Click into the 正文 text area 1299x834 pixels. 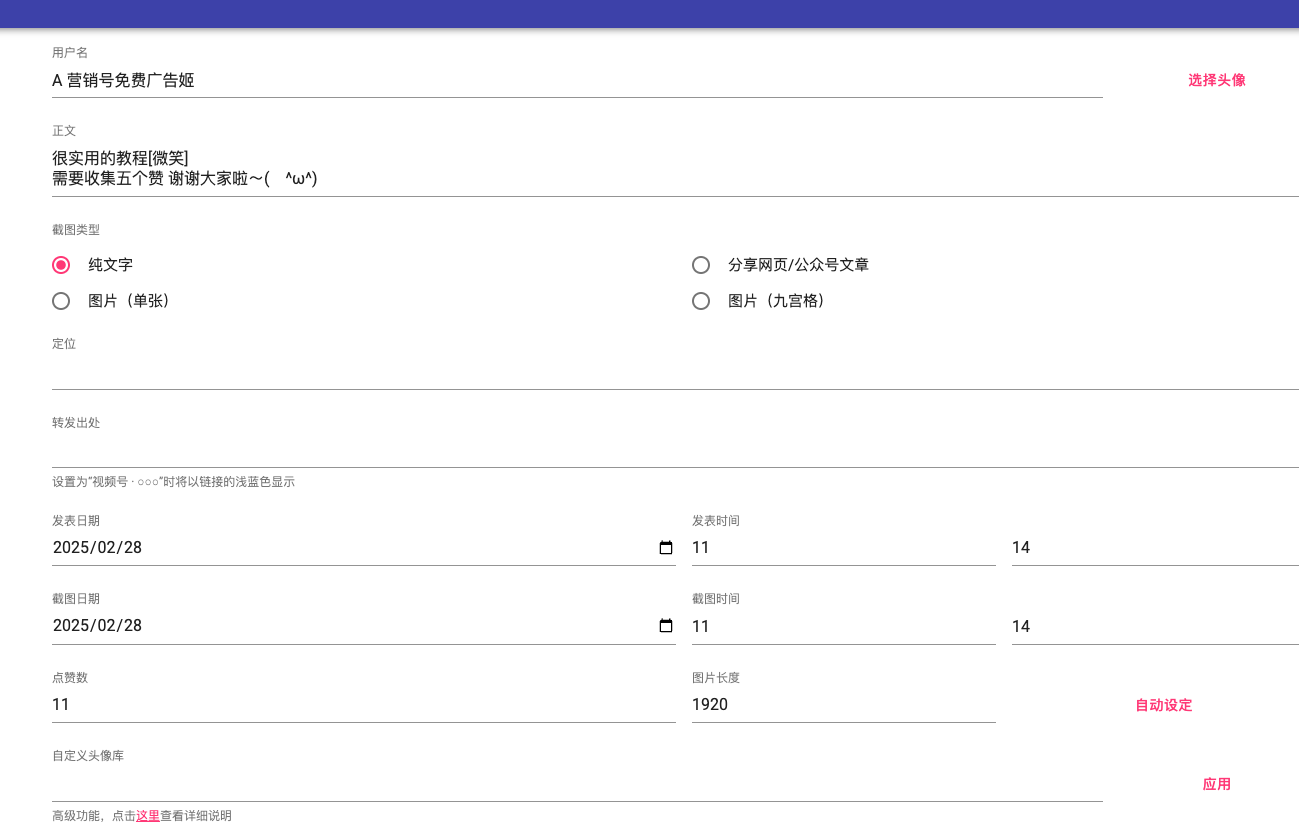(674, 168)
